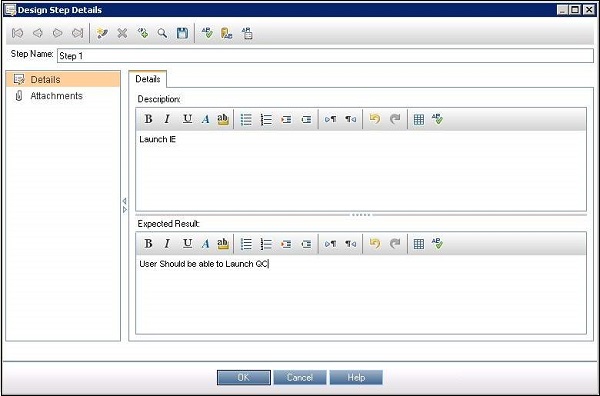Viewport: 600px width, 396px height.
Task: Undo last change in Expected Result editor
Action: point(375,244)
